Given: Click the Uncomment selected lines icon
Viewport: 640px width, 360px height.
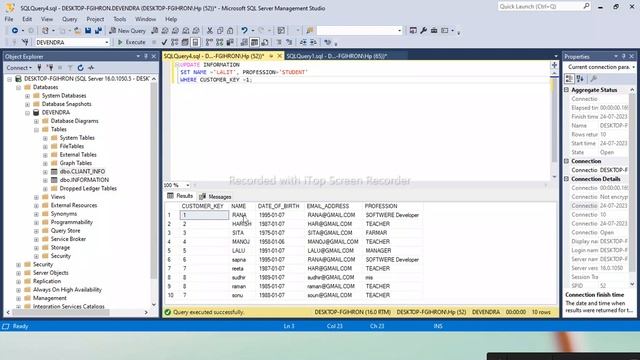Looking at the screenshot, I should 289,42.
